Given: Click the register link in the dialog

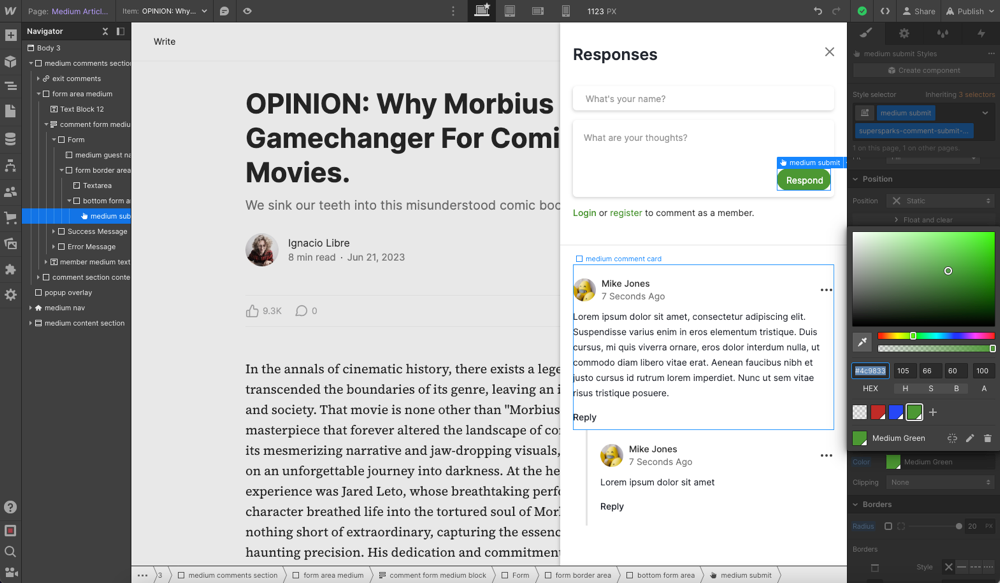Looking at the screenshot, I should click(626, 213).
